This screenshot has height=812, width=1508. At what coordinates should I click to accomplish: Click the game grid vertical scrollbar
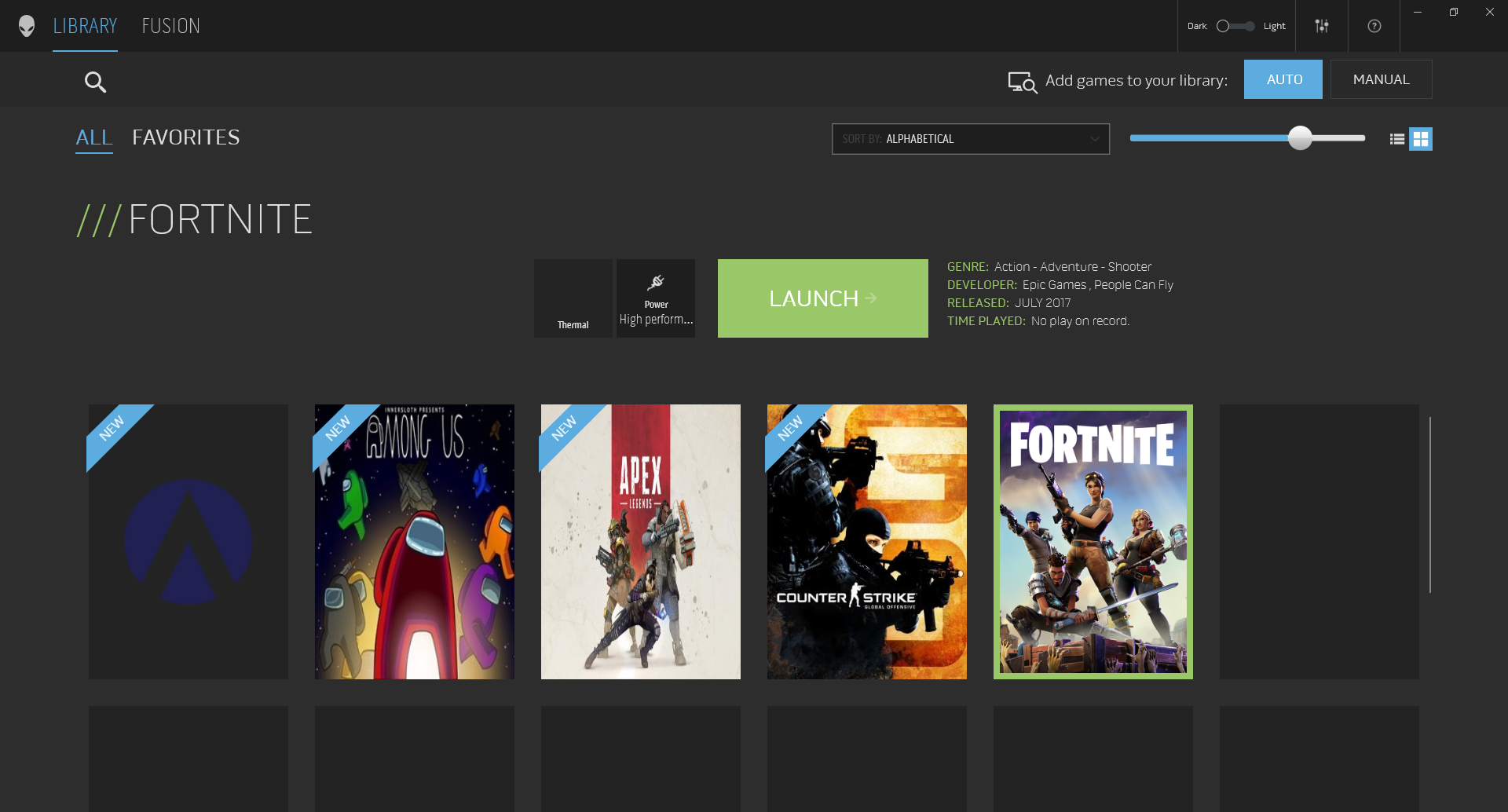(x=1430, y=505)
